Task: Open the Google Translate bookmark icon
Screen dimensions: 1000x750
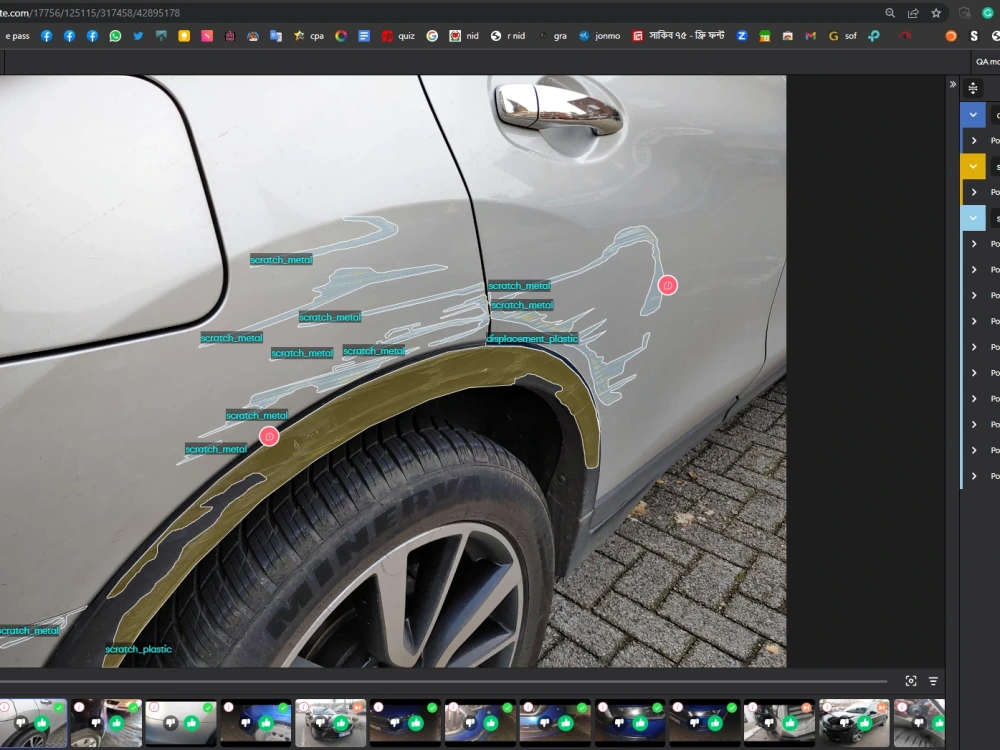Action: tap(276, 36)
